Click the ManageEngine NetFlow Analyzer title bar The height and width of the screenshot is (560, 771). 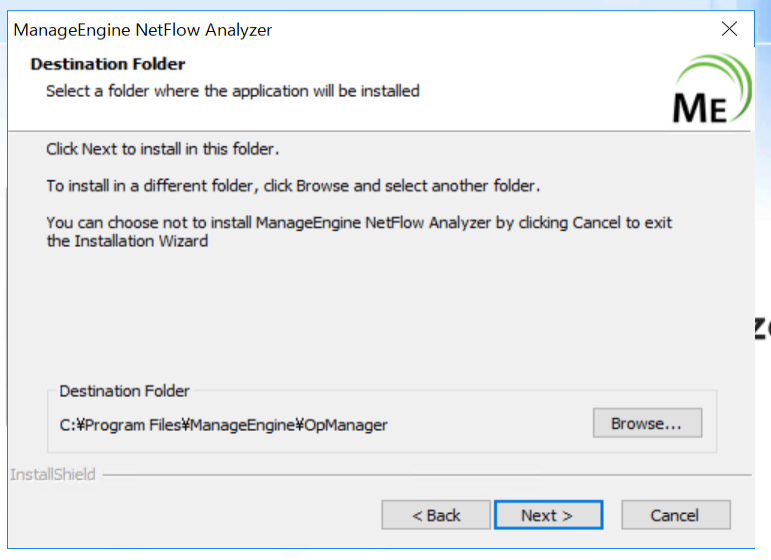coord(300,29)
